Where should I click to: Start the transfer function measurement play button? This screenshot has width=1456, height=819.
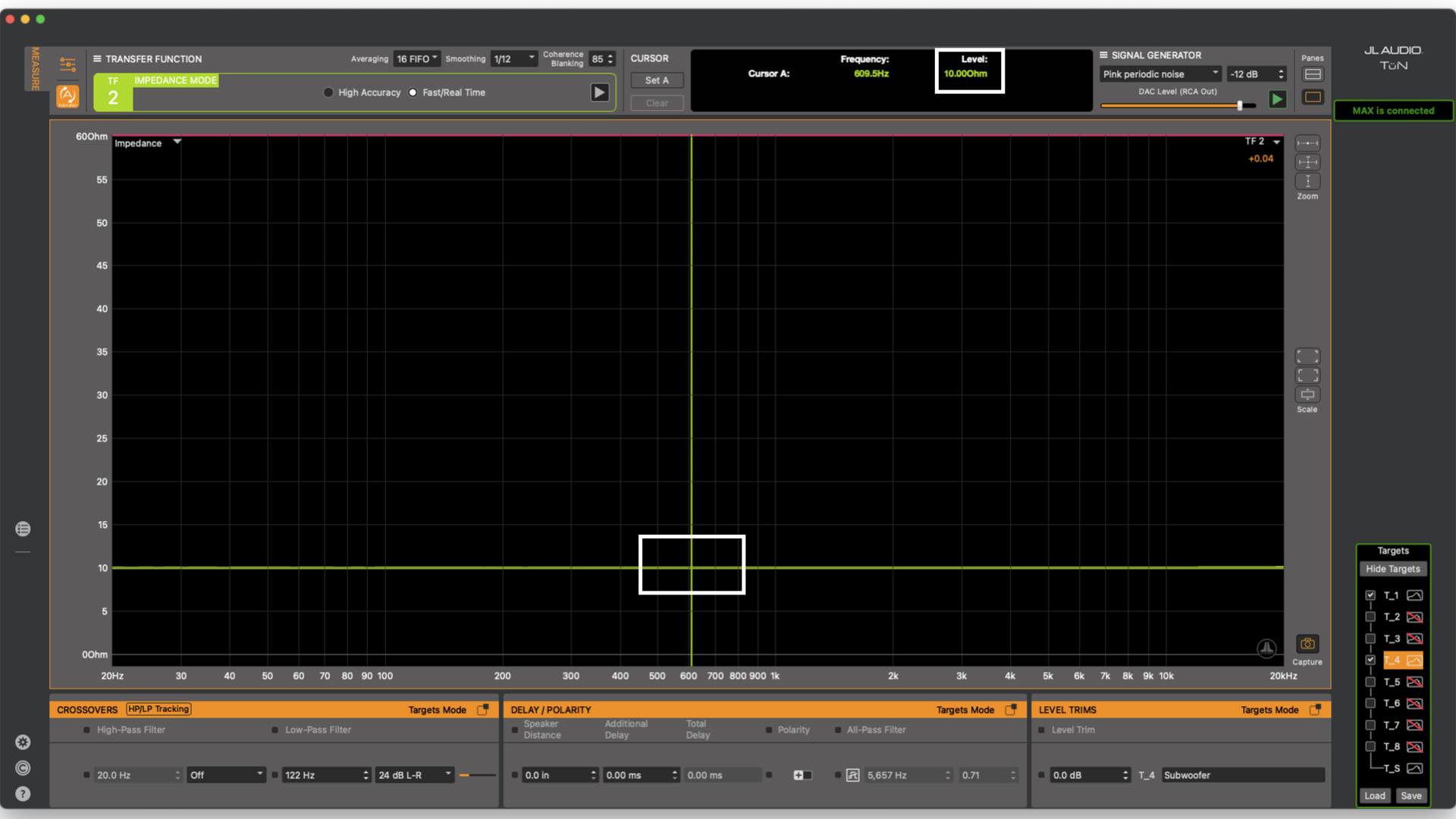point(599,93)
